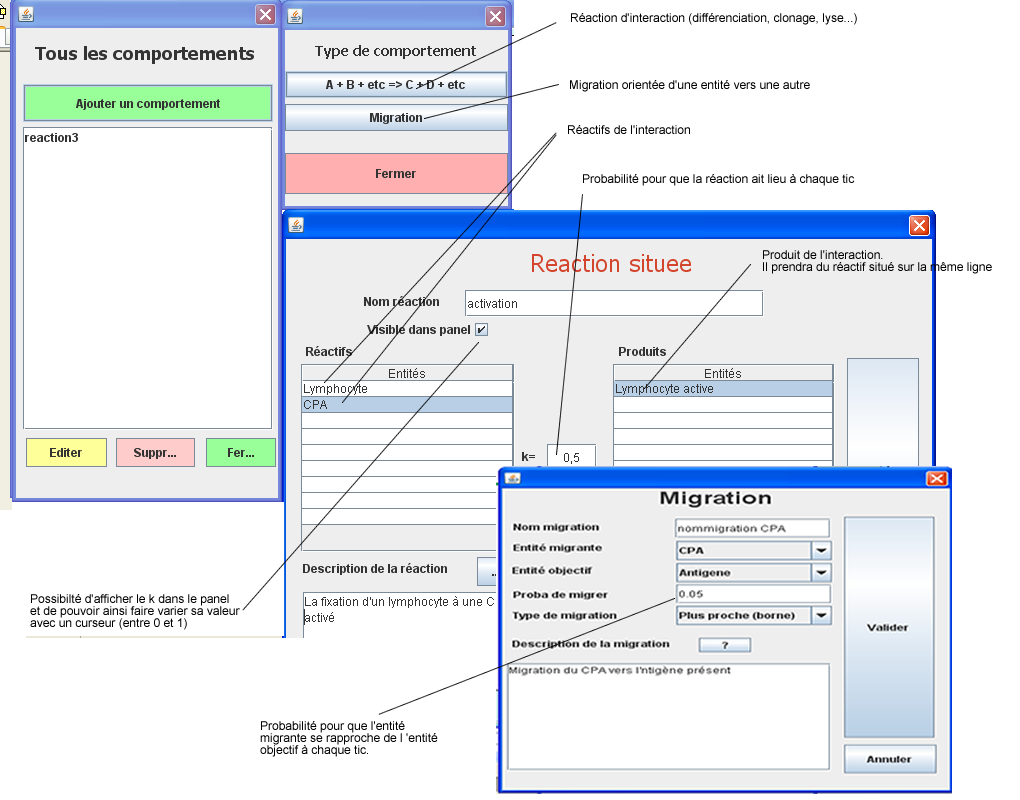
Task: Click Valider in the Migration dialog
Action: [x=888, y=627]
